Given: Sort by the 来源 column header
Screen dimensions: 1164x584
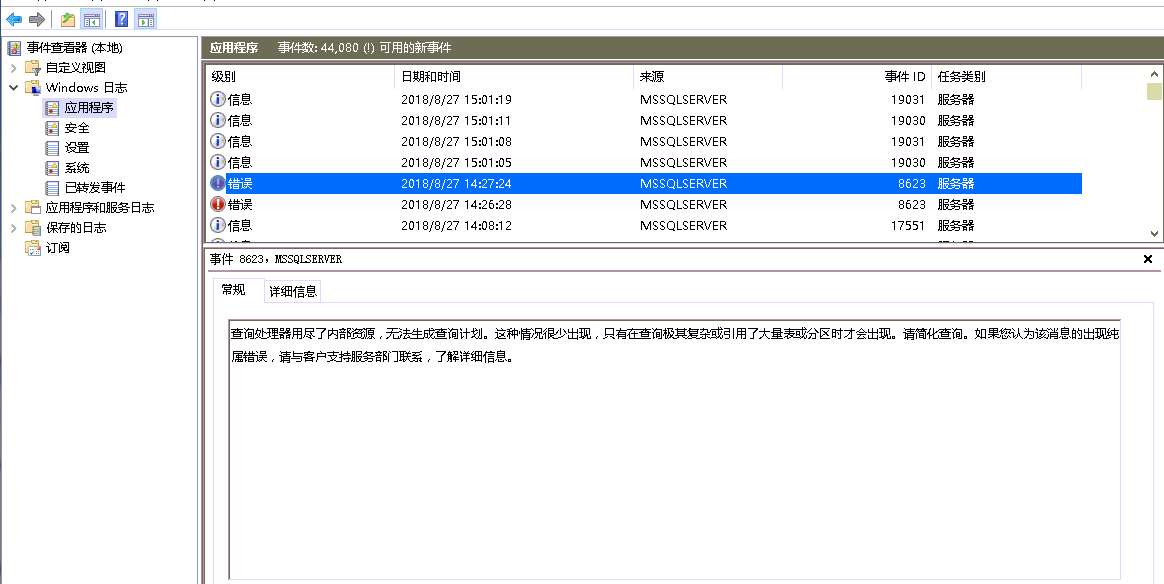Looking at the screenshot, I should pyautogui.click(x=708, y=76).
